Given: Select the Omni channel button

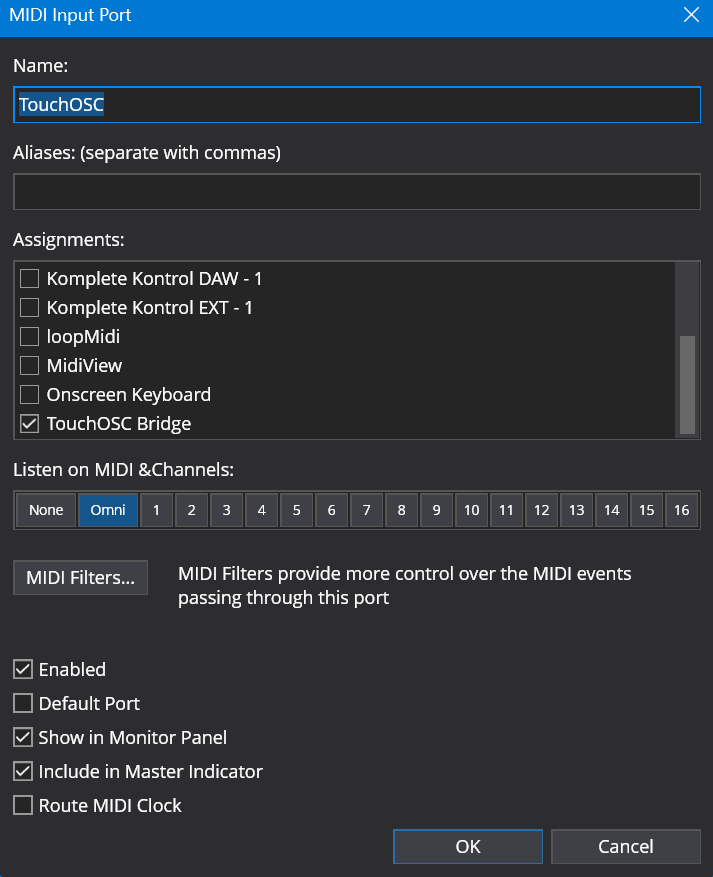Looking at the screenshot, I should (x=108, y=510).
